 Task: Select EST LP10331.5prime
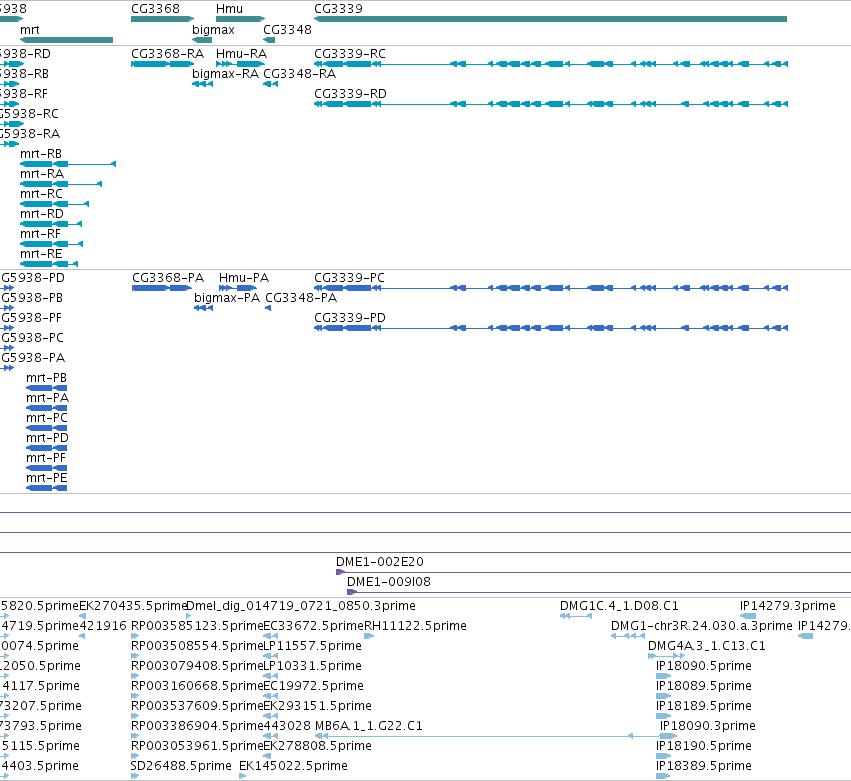[x=270, y=676]
